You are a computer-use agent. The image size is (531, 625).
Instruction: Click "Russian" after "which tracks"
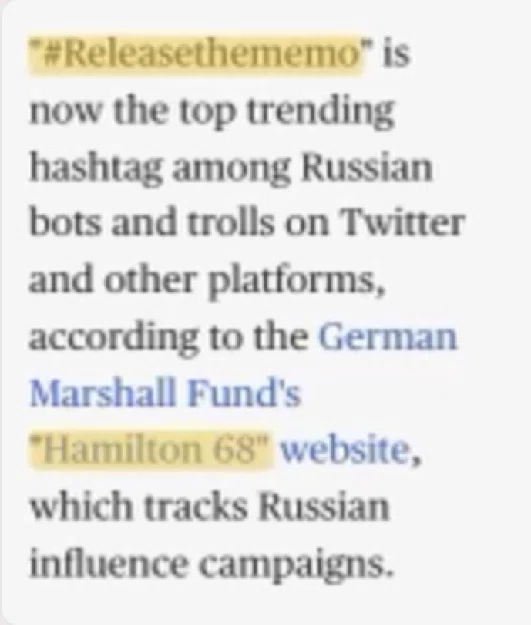(x=323, y=507)
